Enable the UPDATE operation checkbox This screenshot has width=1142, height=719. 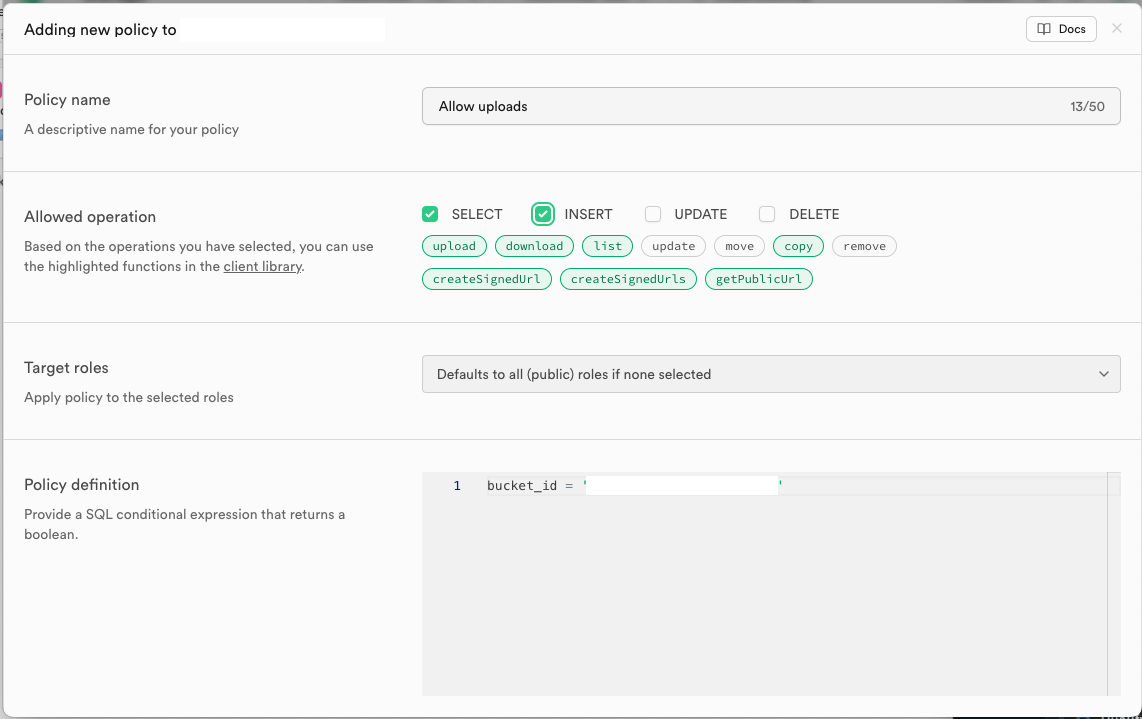(x=653, y=214)
